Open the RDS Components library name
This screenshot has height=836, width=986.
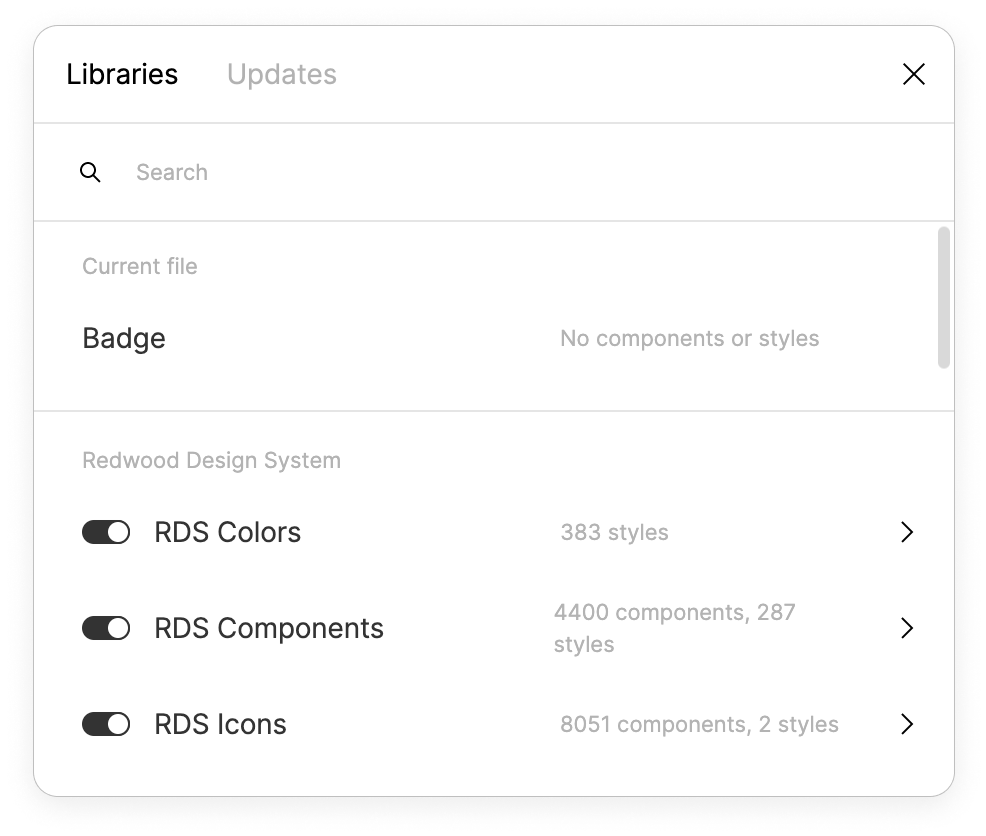coord(269,628)
